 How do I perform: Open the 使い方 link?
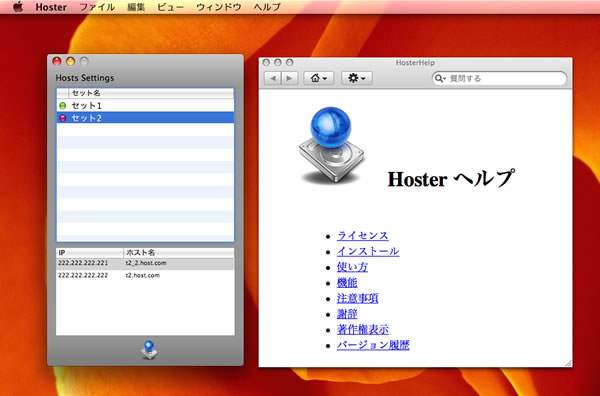pos(352,267)
